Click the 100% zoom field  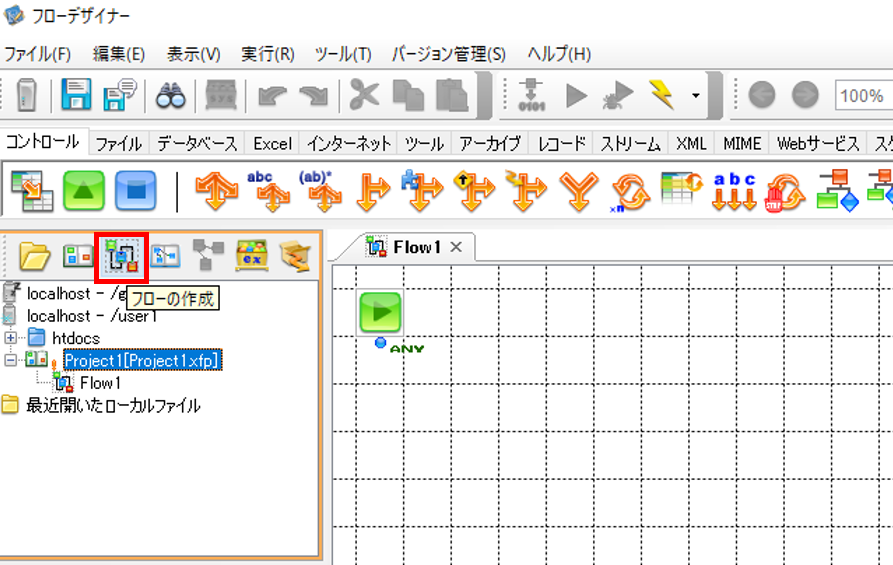pyautogui.click(x=864, y=96)
